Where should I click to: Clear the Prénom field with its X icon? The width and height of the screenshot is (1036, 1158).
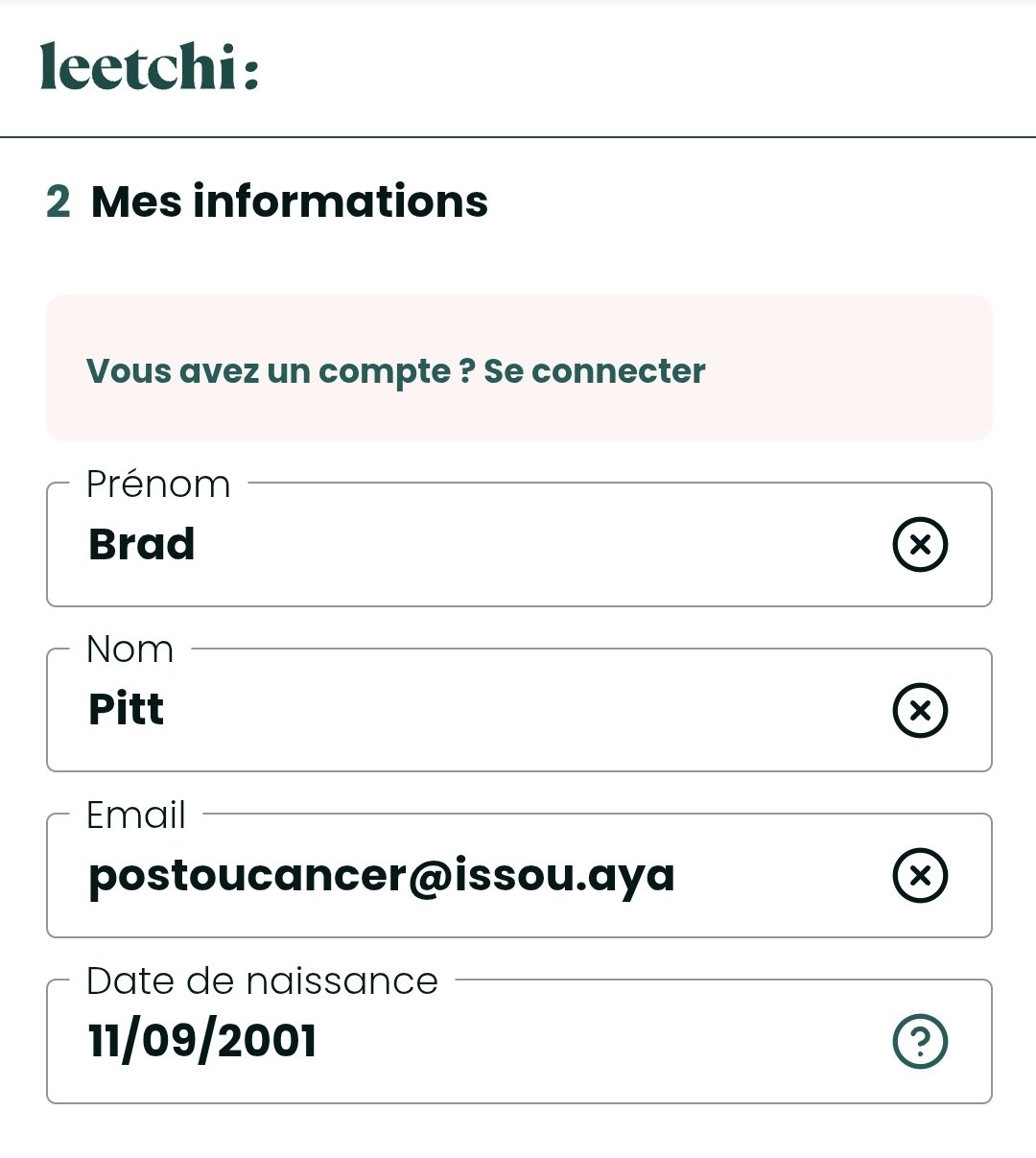click(x=920, y=545)
